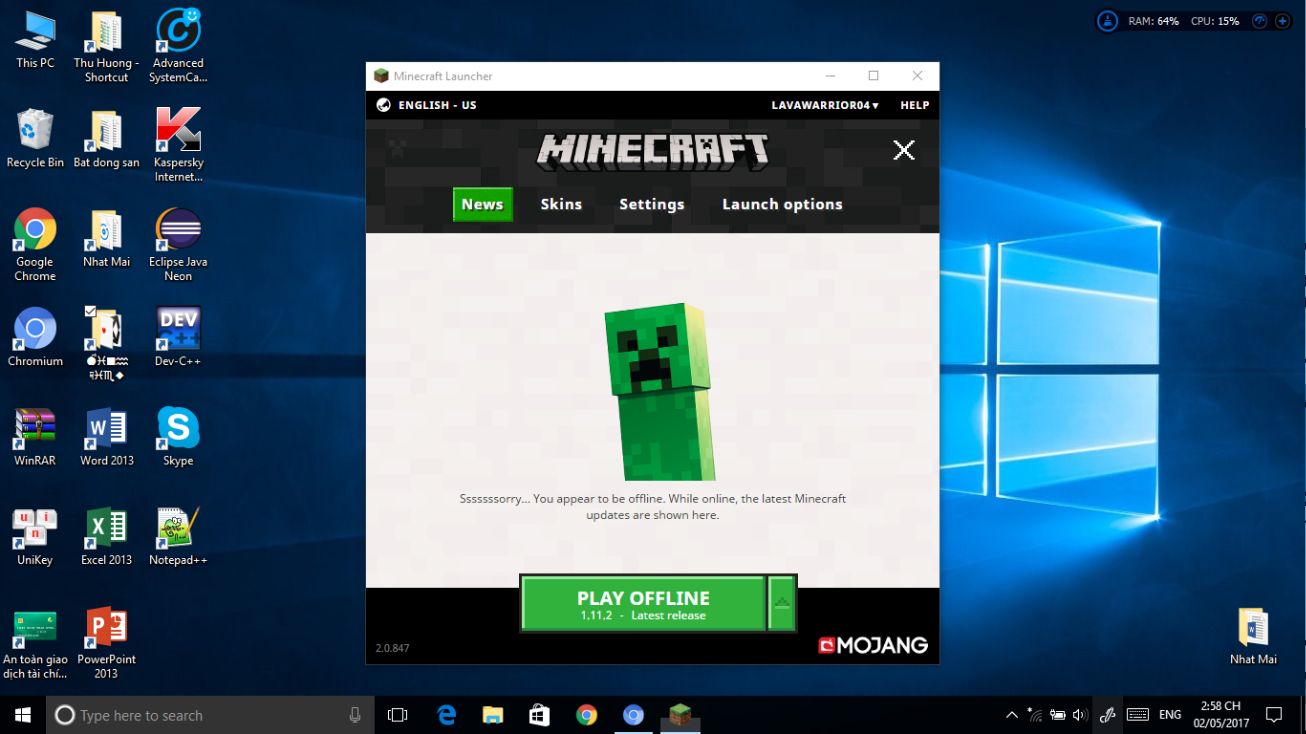Click the Minecraft Launcher title bar icon
1306x734 pixels.
tap(381, 76)
